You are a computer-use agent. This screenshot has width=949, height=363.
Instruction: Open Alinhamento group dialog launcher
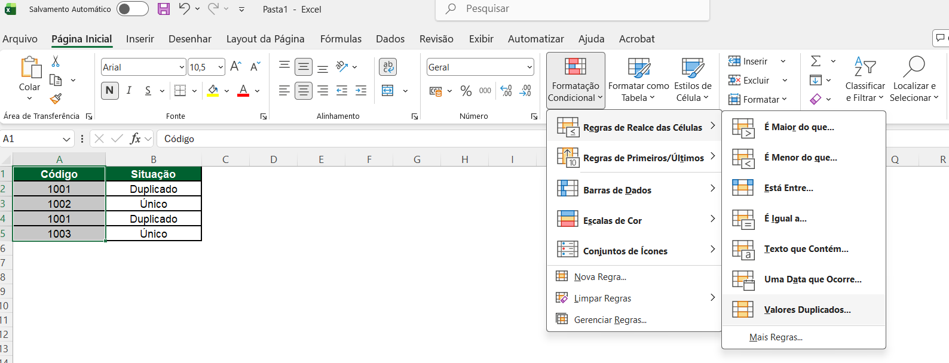(x=415, y=116)
